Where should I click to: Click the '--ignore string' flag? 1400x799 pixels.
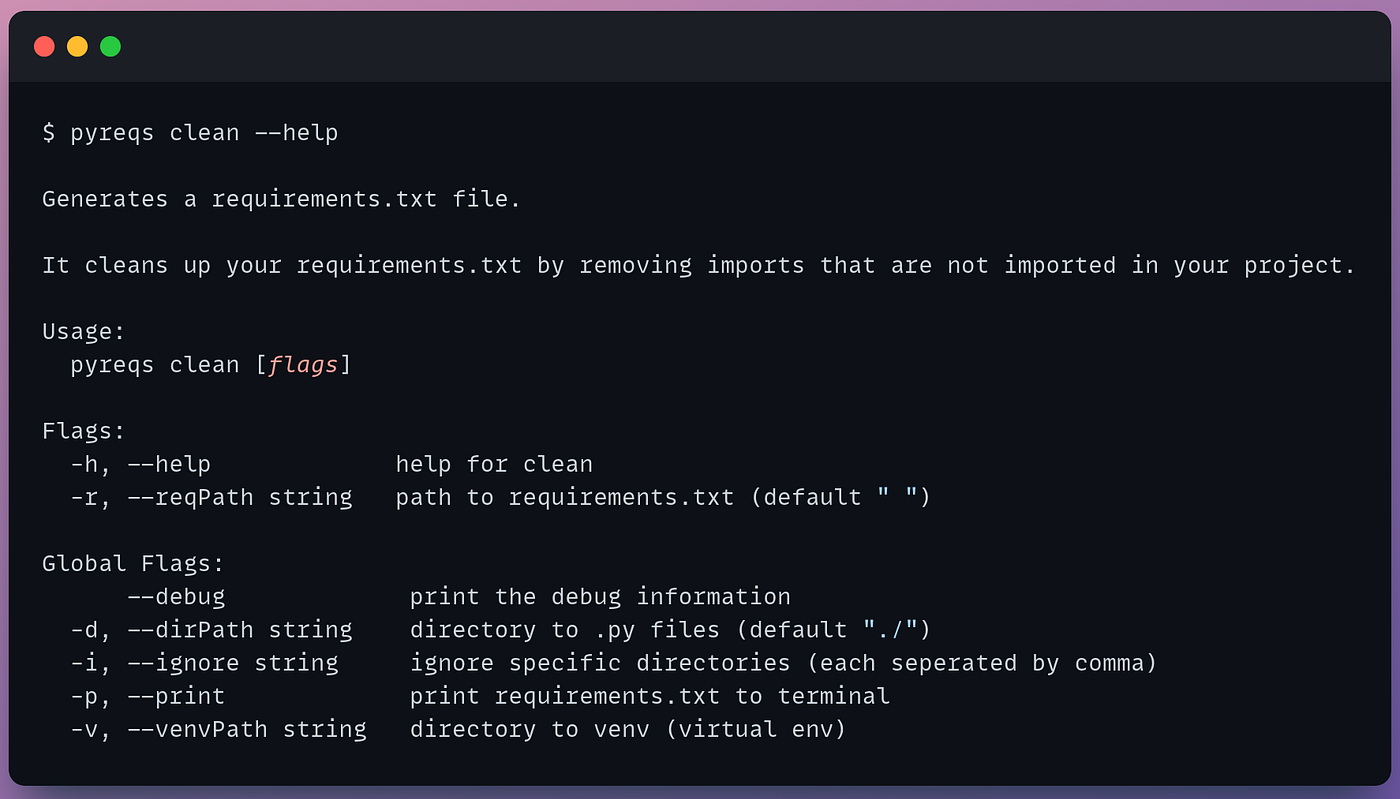233,663
